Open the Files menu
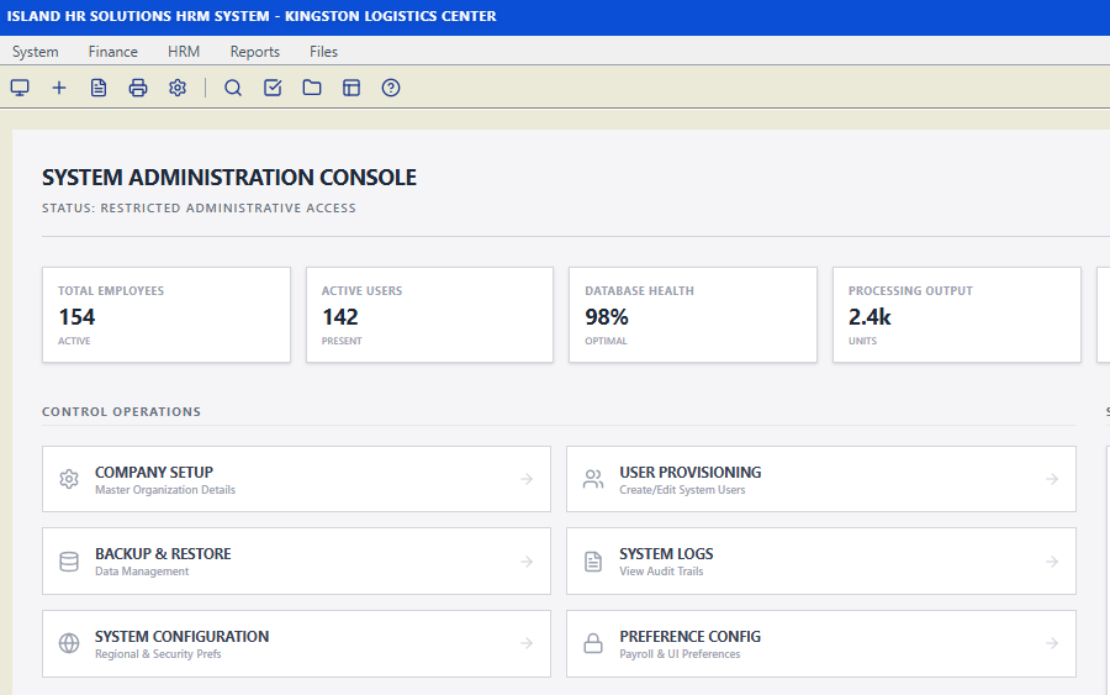The height and width of the screenshot is (695, 1110). pyautogui.click(x=324, y=52)
